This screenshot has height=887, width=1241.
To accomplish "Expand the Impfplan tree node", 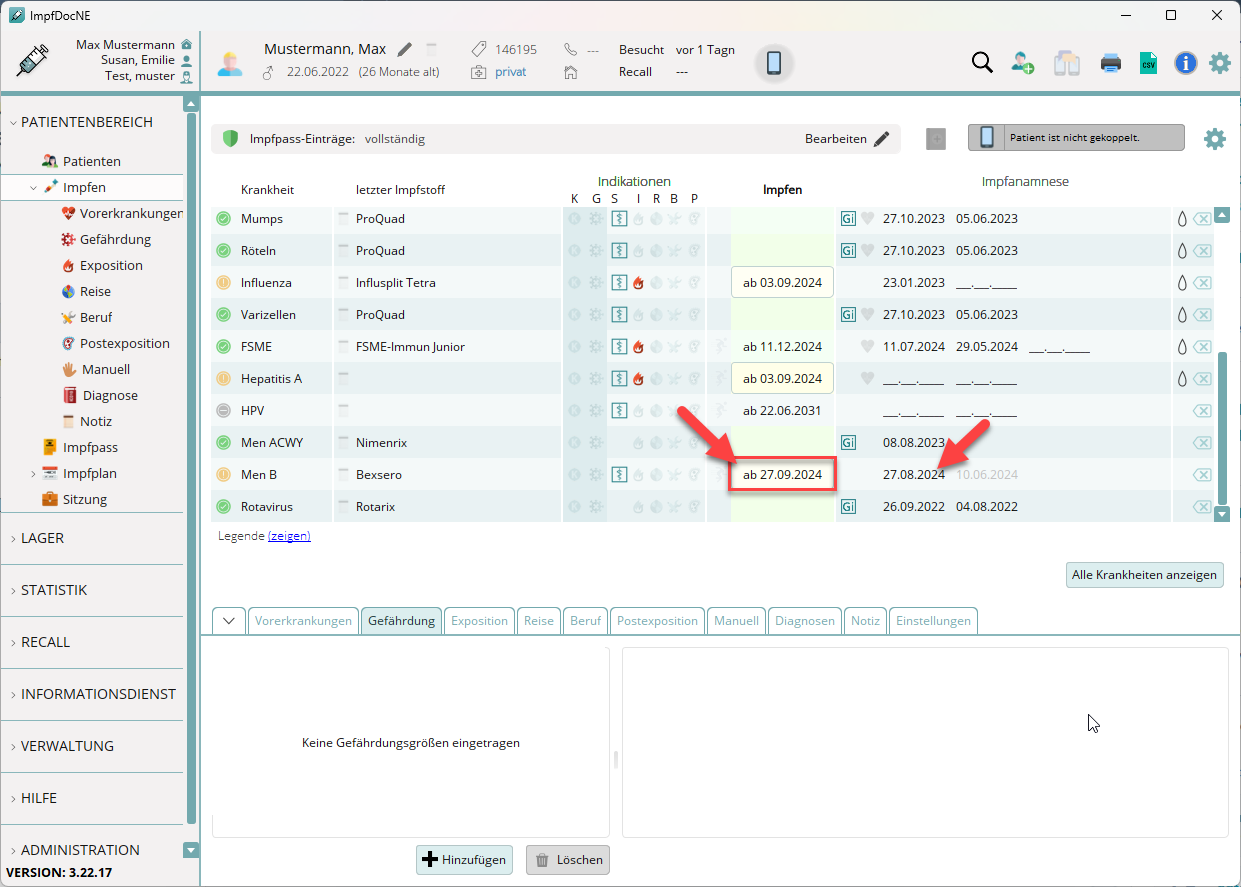I will (33, 473).
